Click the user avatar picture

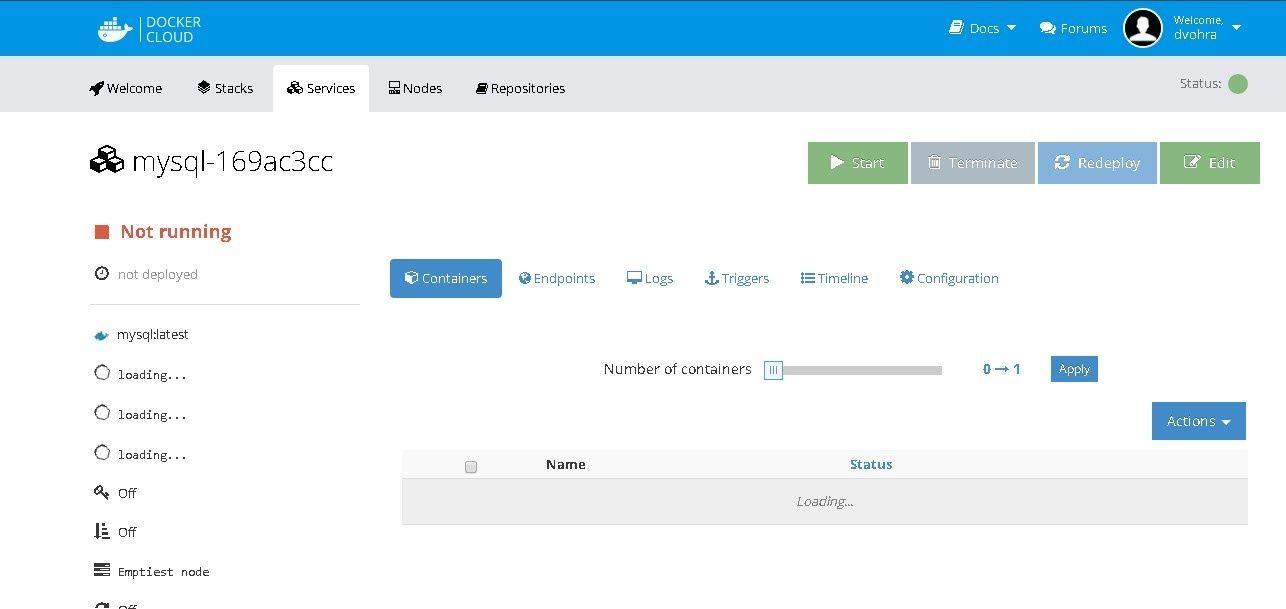pyautogui.click(x=1143, y=28)
